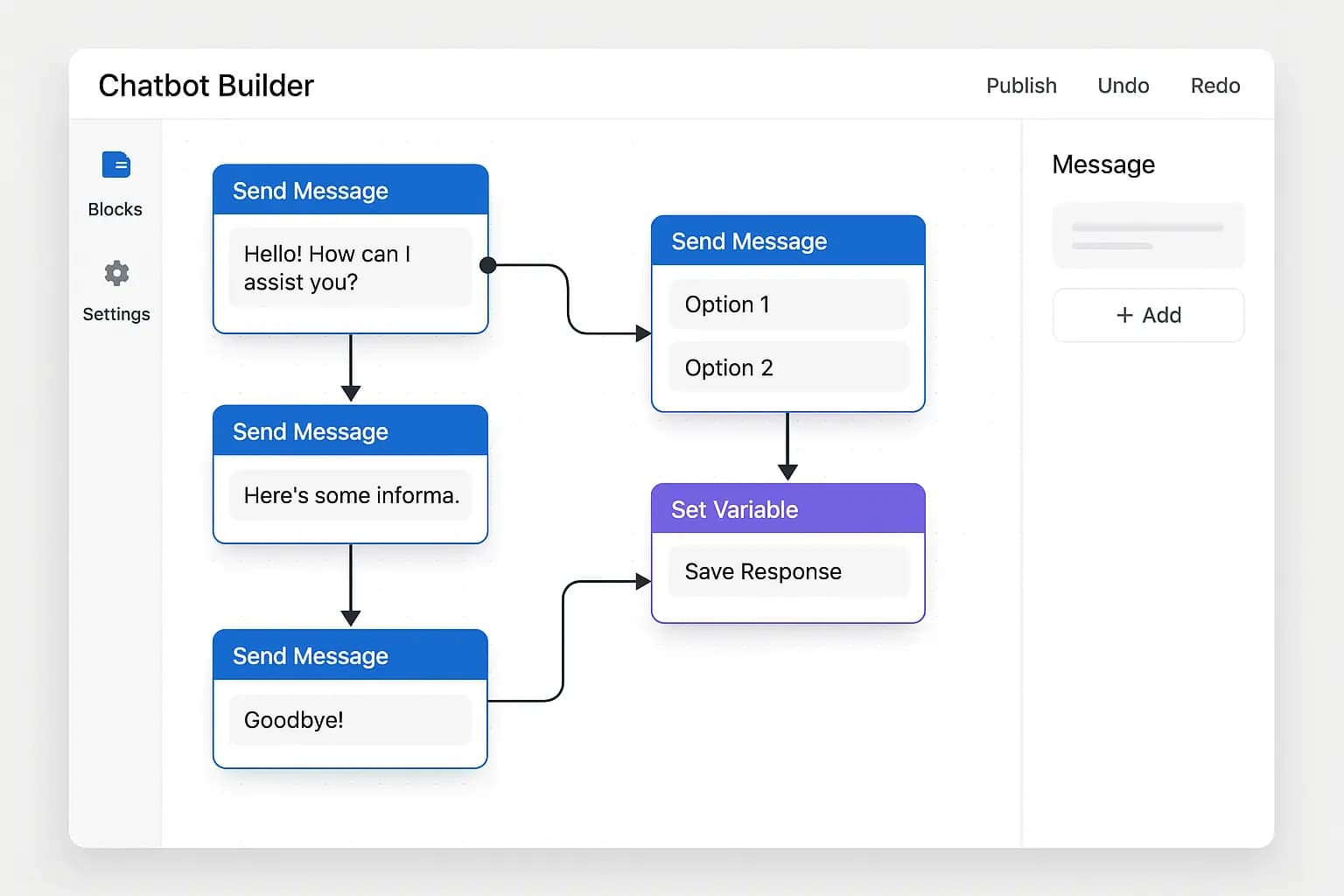Viewport: 1344px width, 896px height.
Task: Redo the last change
Action: [1214, 86]
